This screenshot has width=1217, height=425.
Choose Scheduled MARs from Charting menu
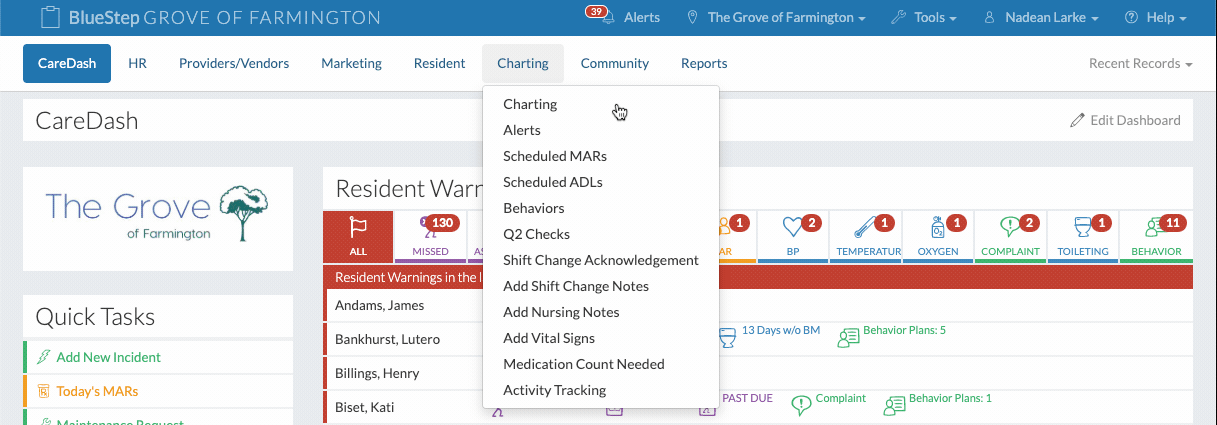[555, 156]
